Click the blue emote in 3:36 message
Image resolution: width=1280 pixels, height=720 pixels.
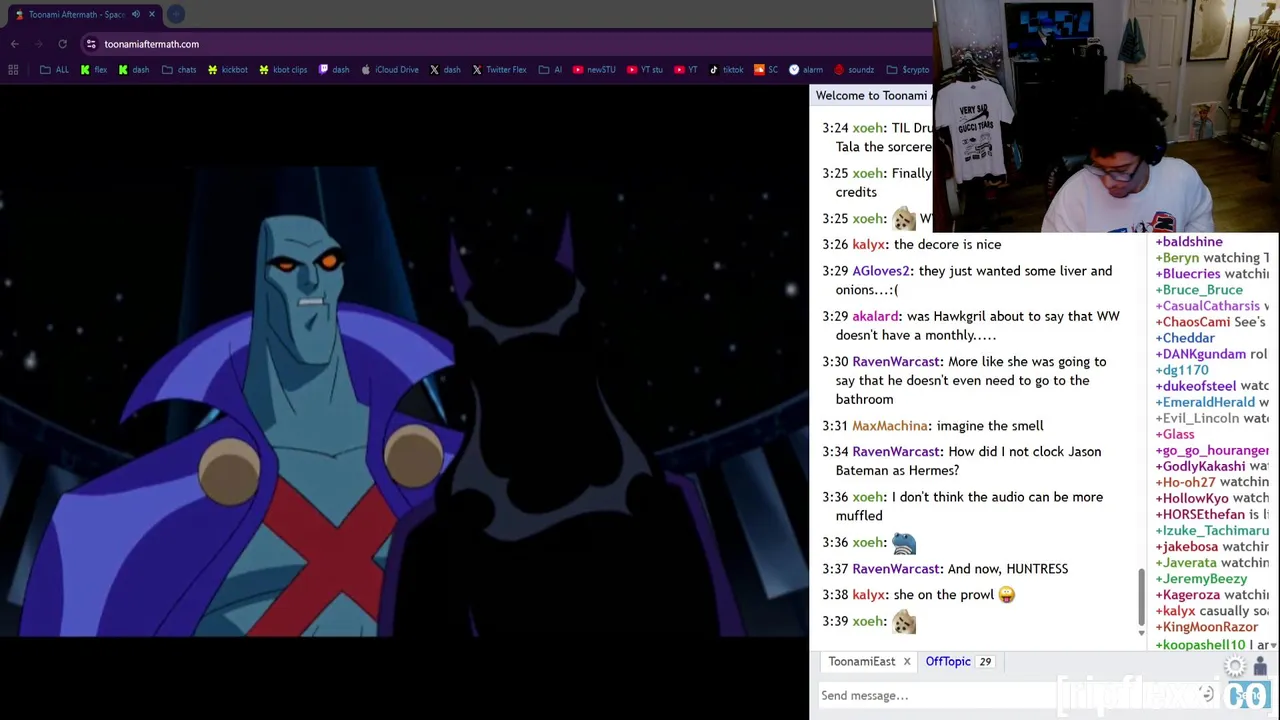tap(904, 543)
